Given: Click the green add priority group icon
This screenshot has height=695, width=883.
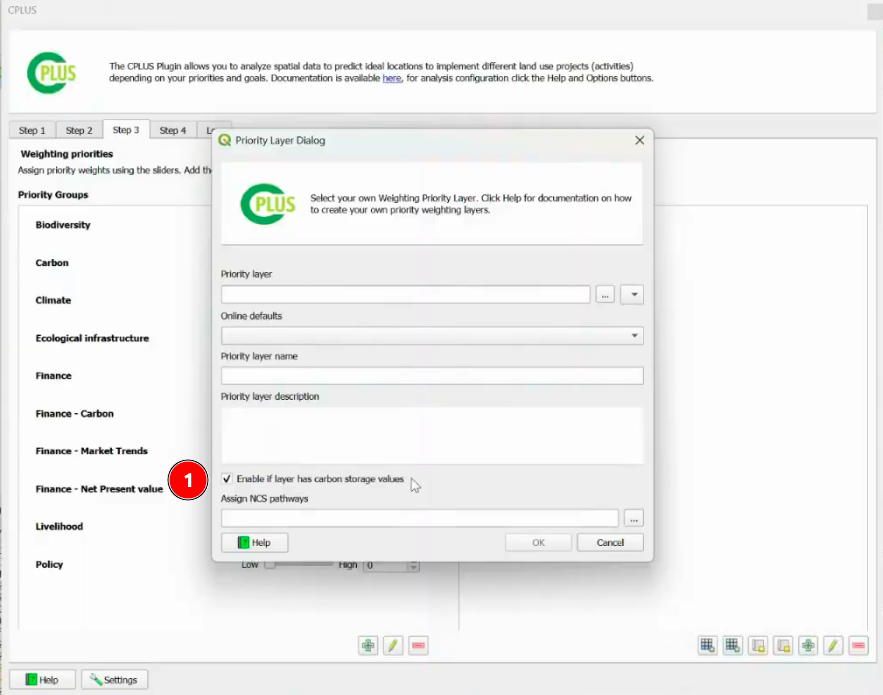Looking at the screenshot, I should click(x=368, y=645).
